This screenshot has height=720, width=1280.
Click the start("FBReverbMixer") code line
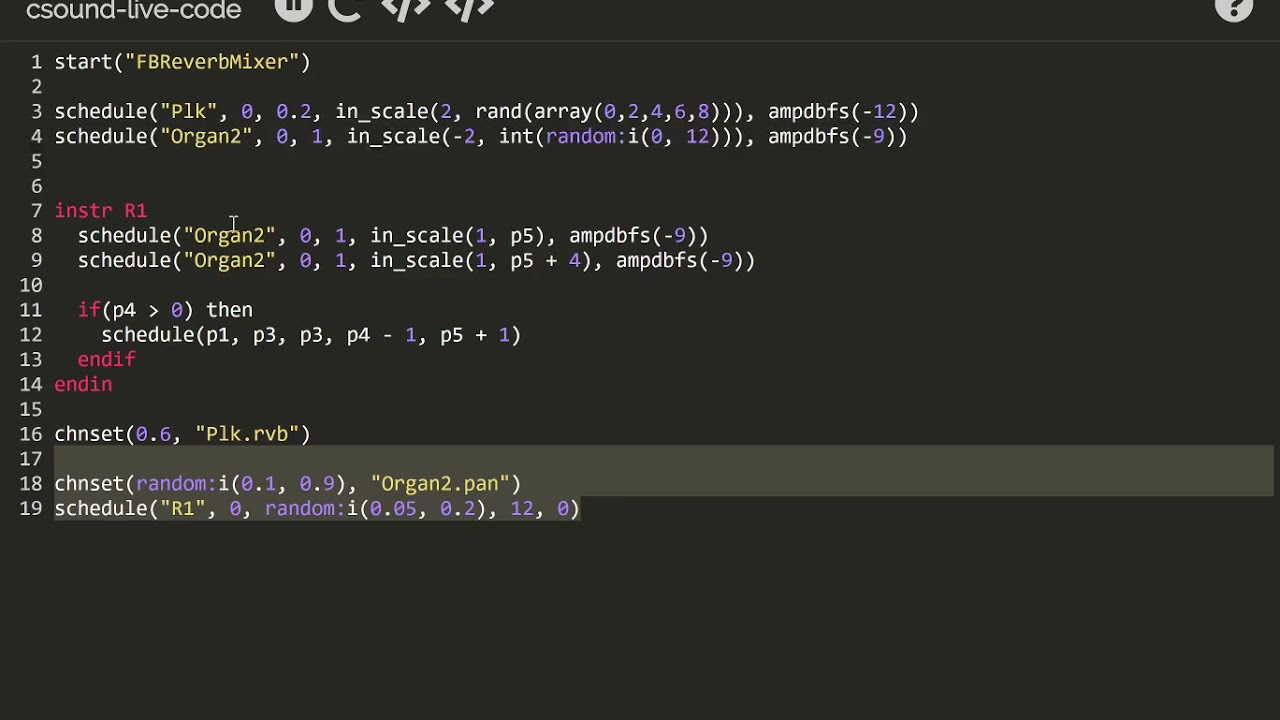pyautogui.click(x=182, y=62)
